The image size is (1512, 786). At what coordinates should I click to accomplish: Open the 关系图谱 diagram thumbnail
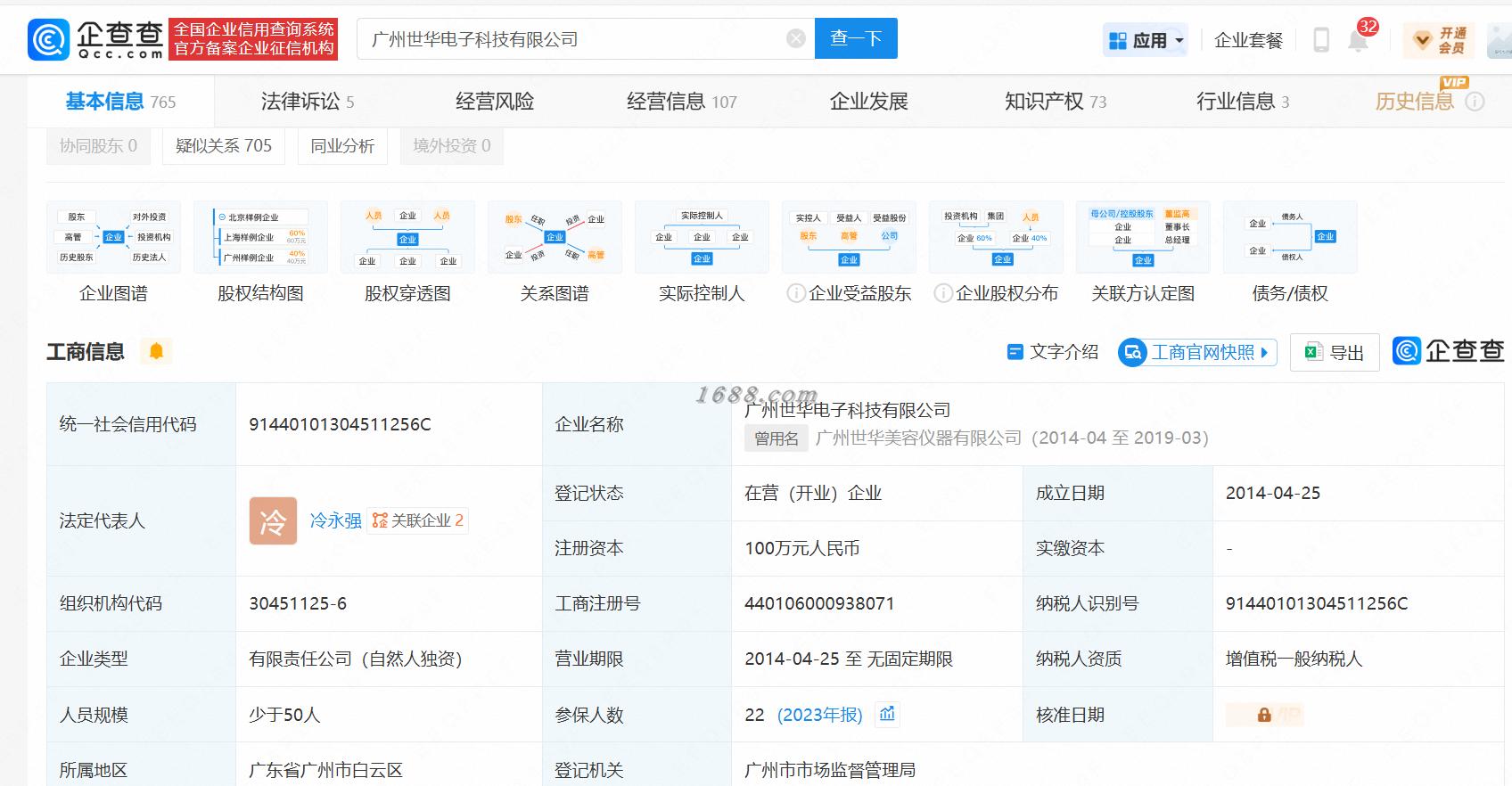pyautogui.click(x=555, y=237)
